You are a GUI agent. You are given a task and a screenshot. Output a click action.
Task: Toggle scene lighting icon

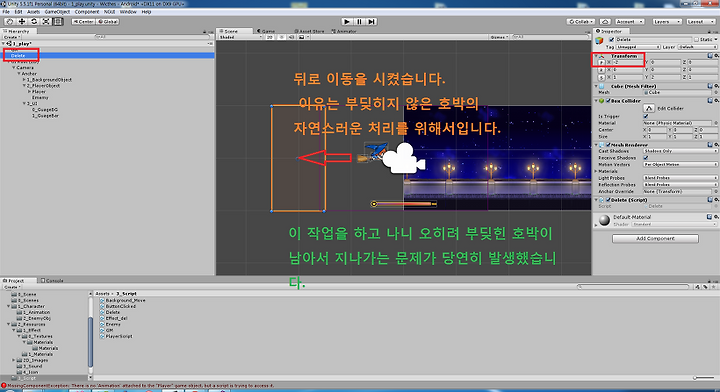[281, 37]
